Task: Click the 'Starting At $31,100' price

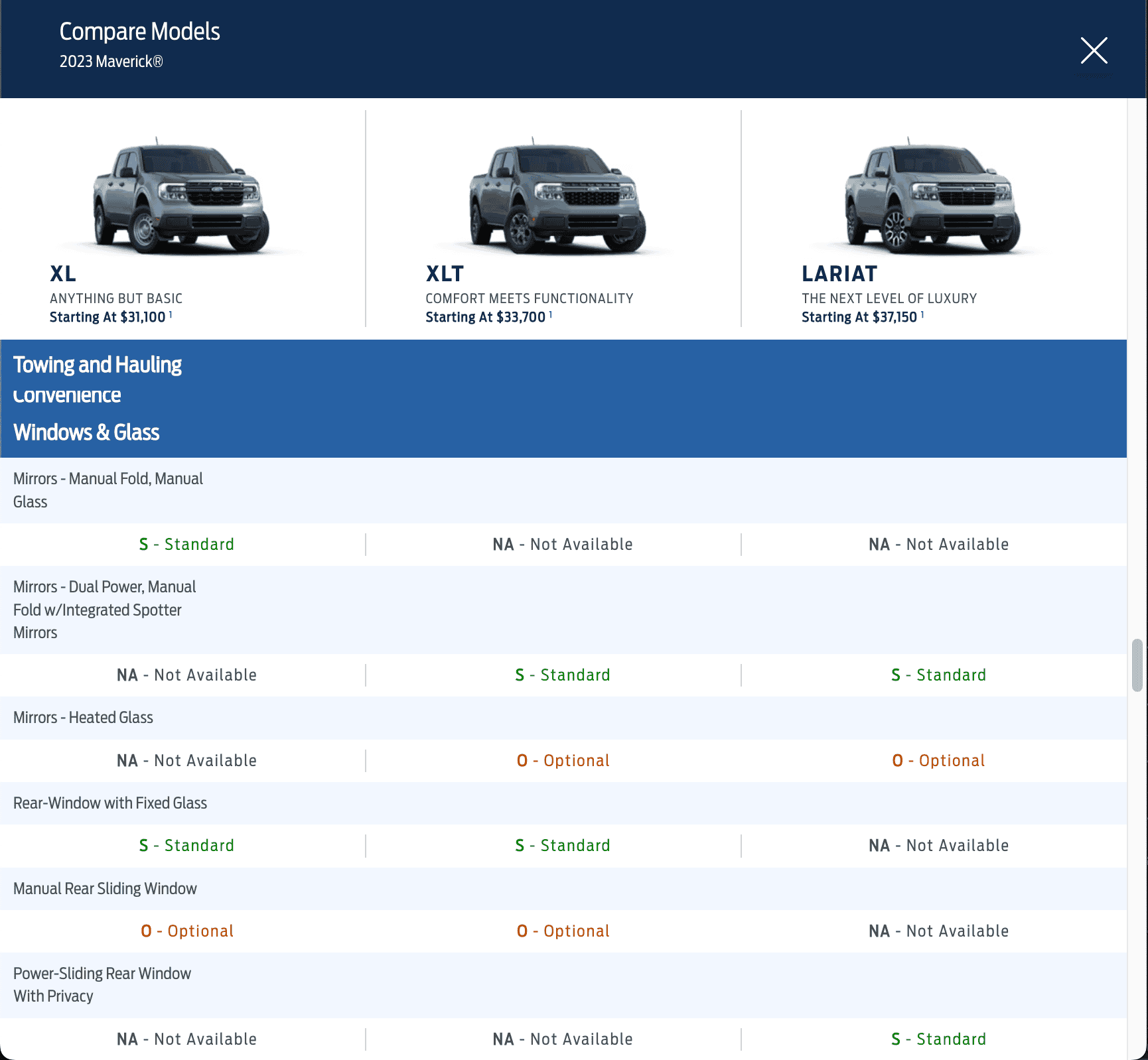Action: tap(108, 317)
